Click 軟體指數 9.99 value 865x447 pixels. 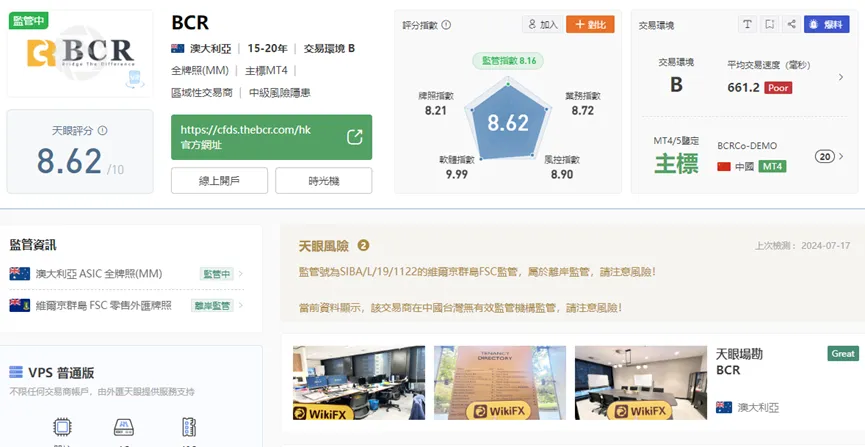(x=457, y=174)
